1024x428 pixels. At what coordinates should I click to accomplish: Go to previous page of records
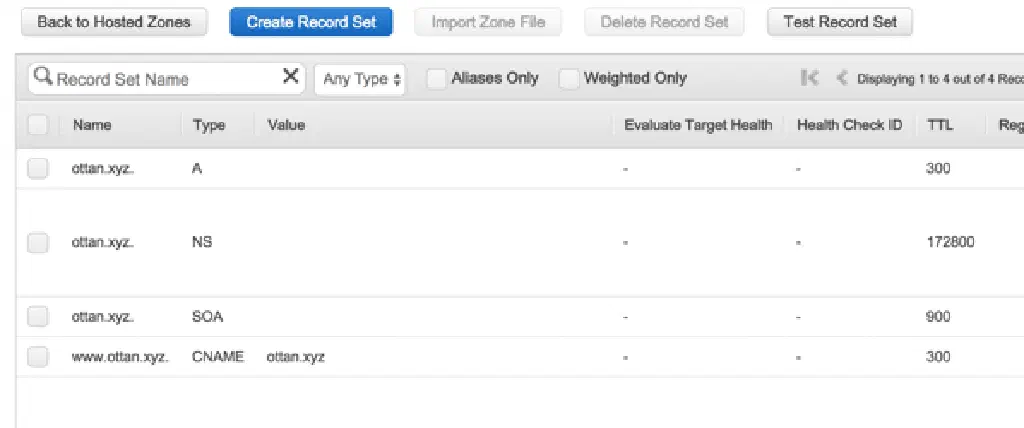(841, 78)
